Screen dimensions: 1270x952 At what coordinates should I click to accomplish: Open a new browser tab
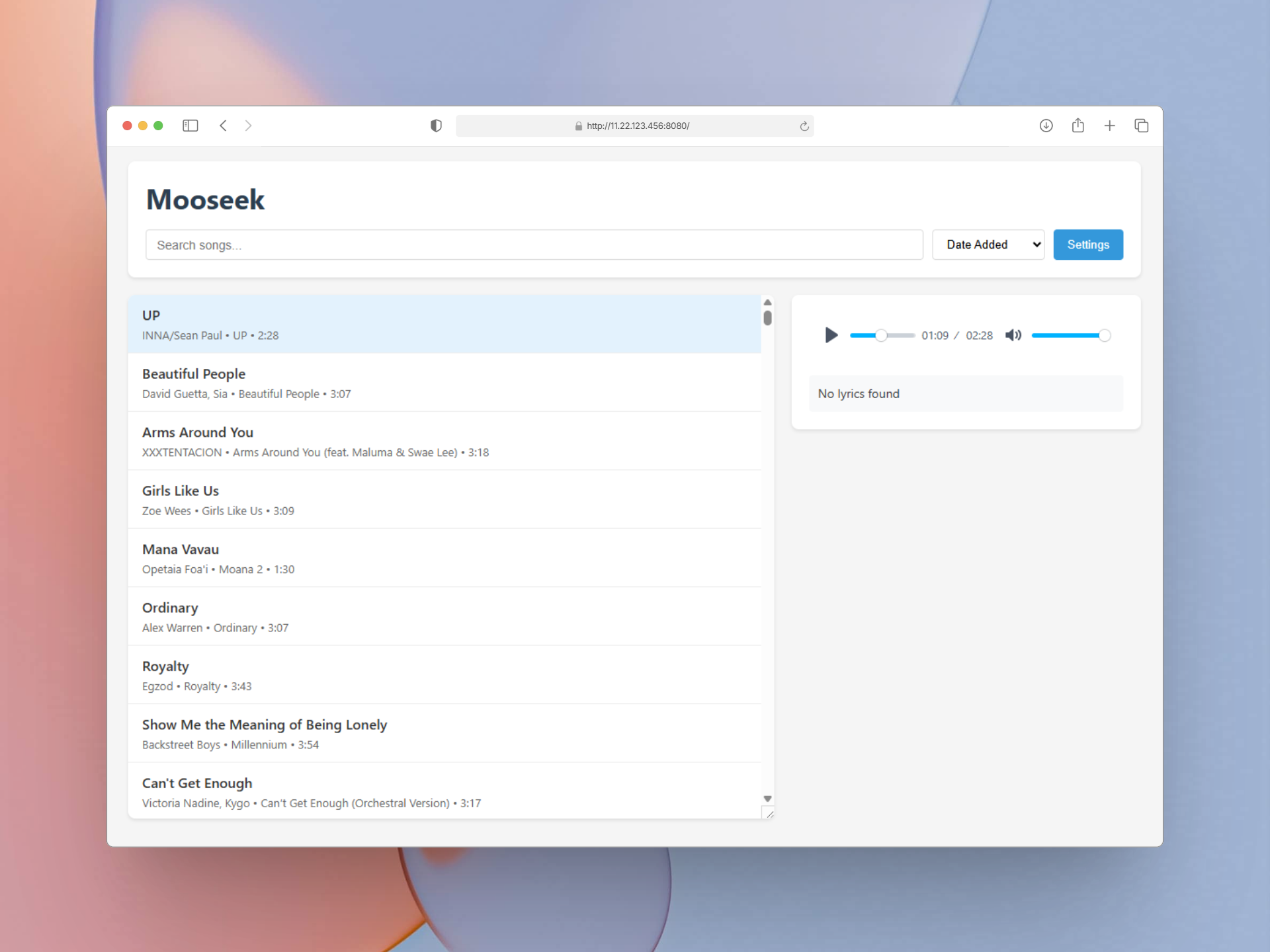point(1110,126)
